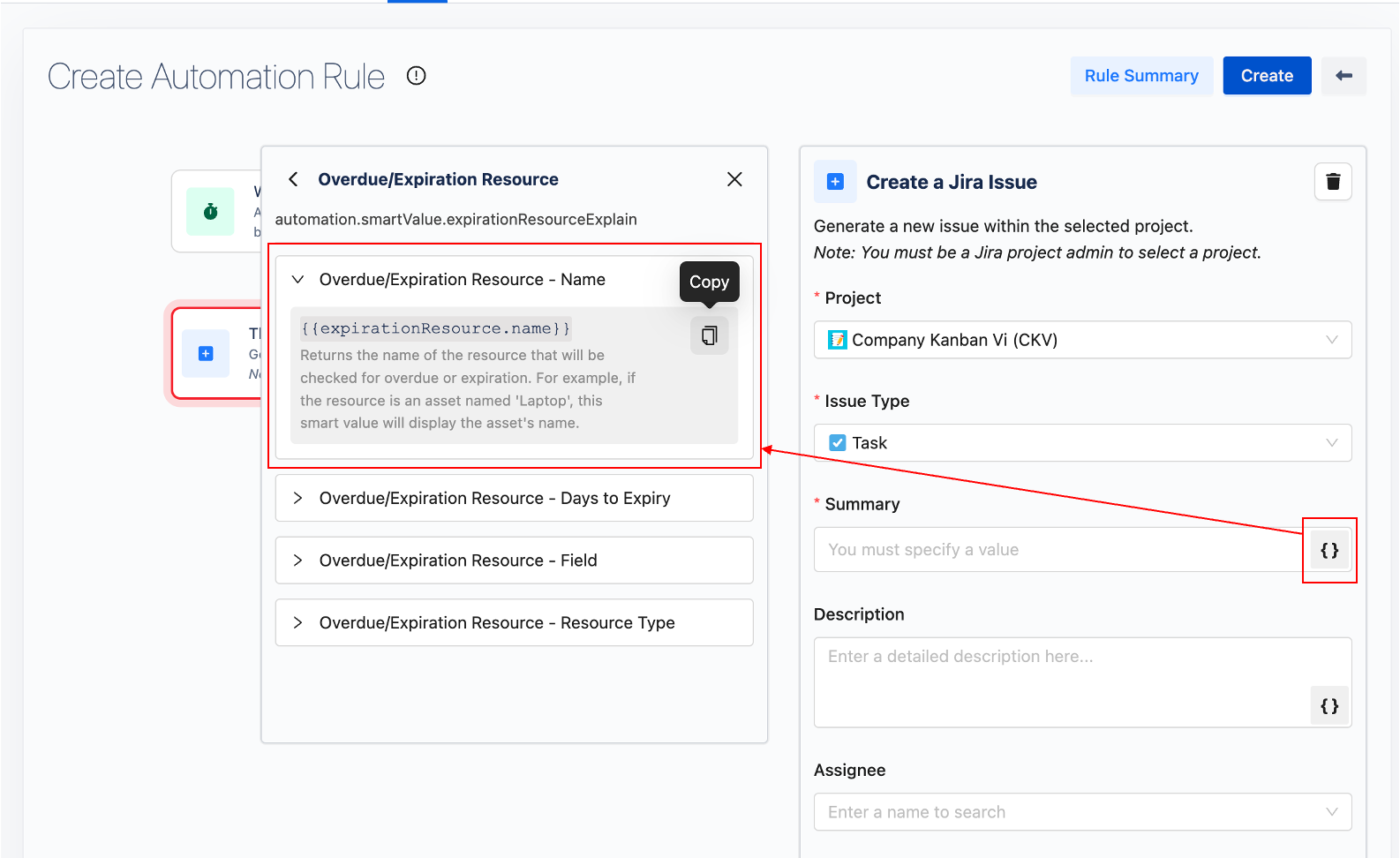Viewport: 1400px width, 858px height.
Task: Open smart values for the Summary field
Action: [x=1329, y=551]
